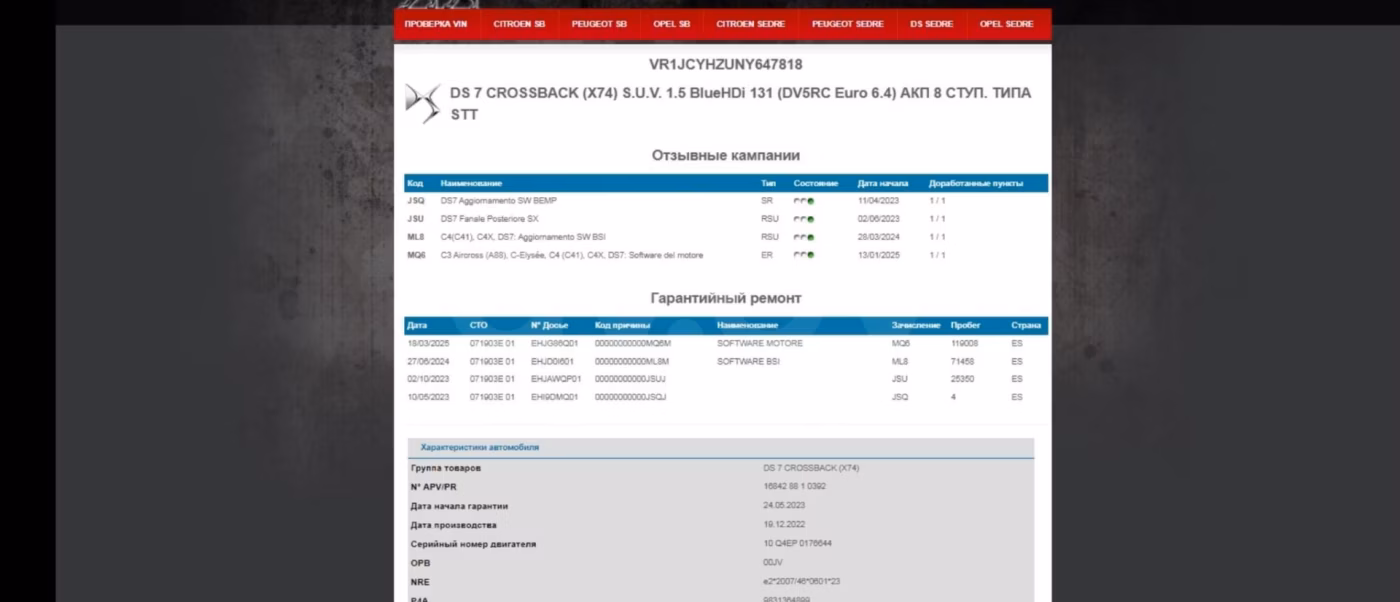Click the Страна column header
The width and height of the screenshot is (1400, 602).
click(1026, 325)
